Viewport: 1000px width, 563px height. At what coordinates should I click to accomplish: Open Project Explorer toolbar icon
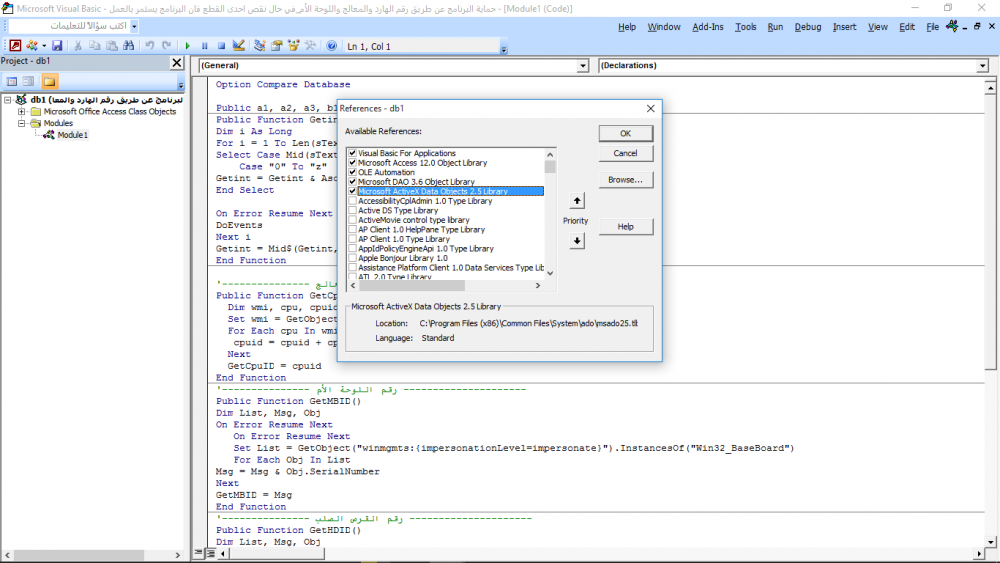(x=260, y=45)
